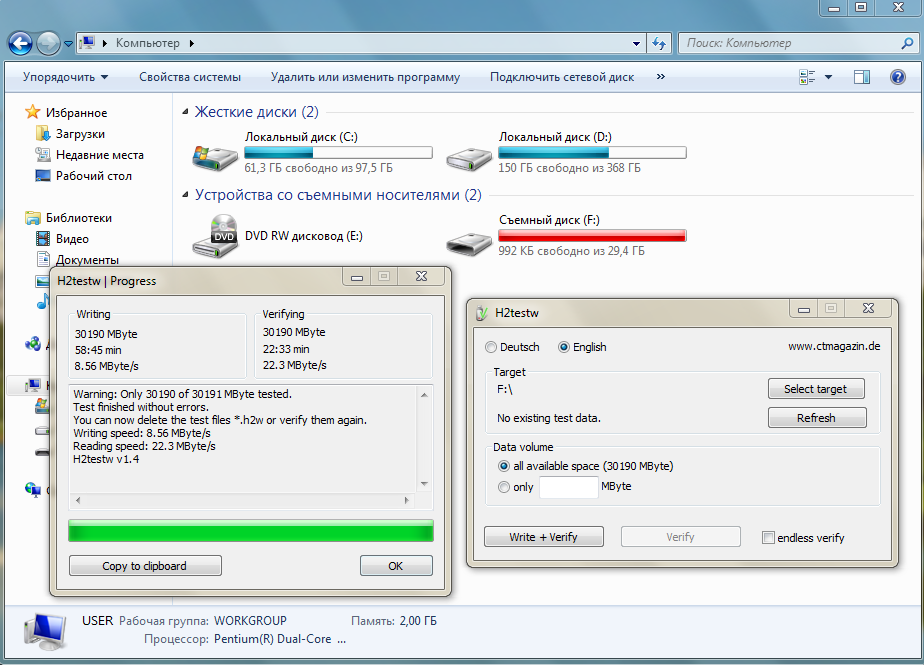Click the change view icon
The image size is (924, 665).
tap(807, 77)
